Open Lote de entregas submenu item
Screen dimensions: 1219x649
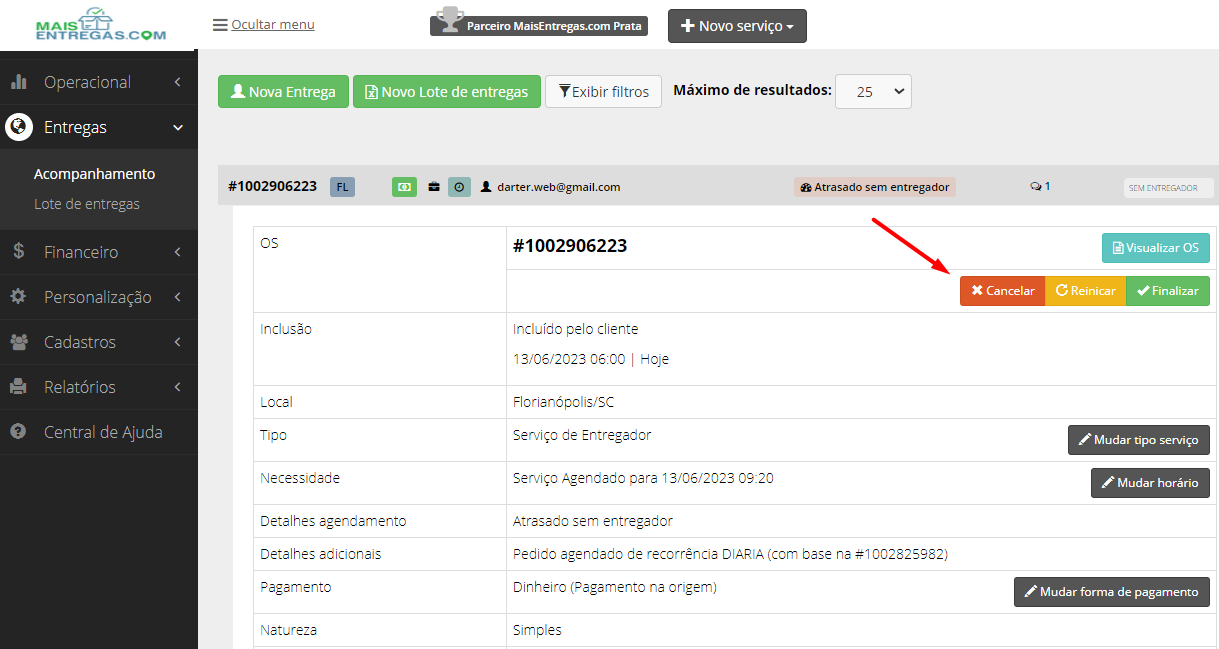(x=87, y=204)
